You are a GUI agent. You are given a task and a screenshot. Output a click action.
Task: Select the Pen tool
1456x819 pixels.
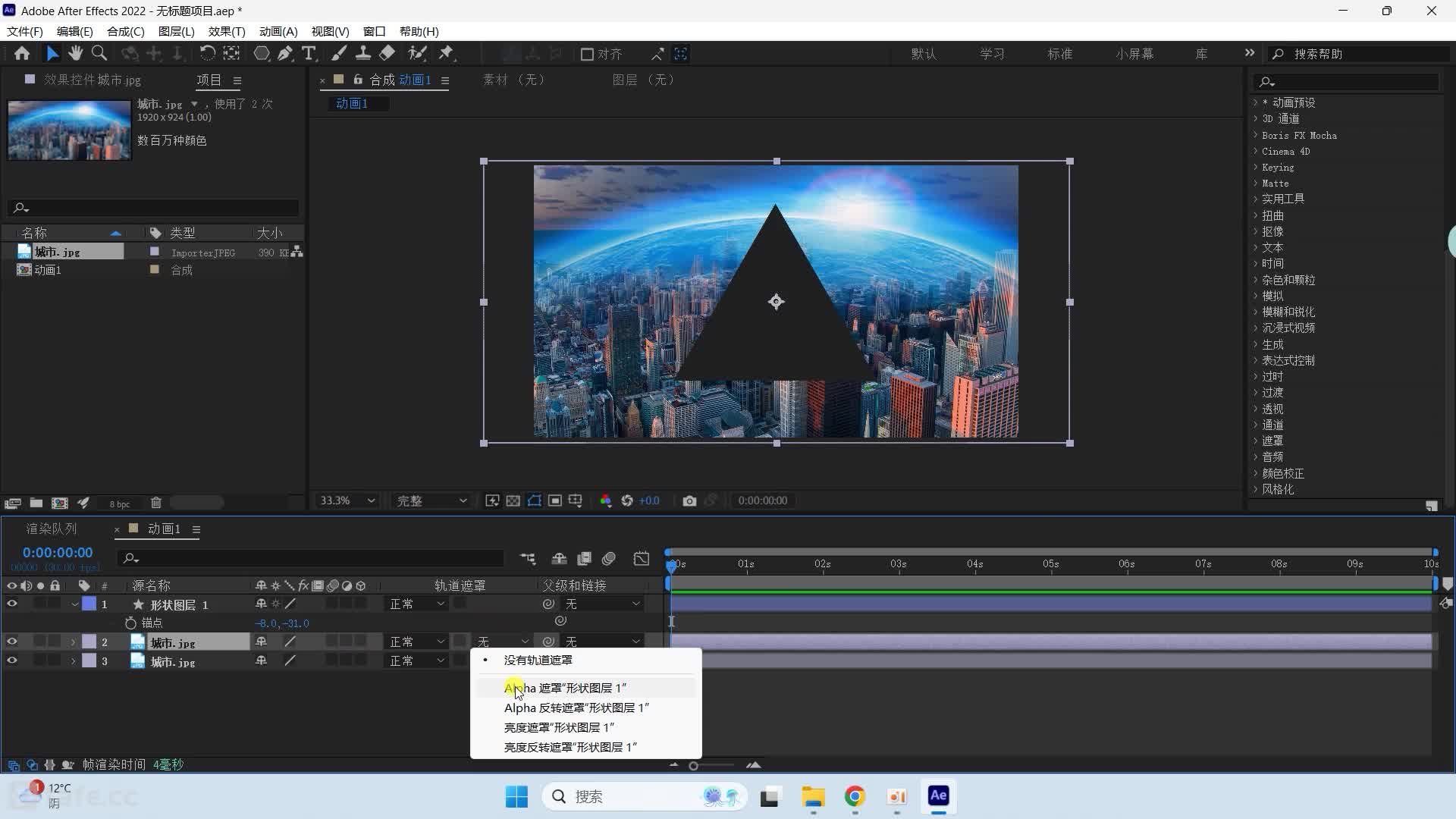click(x=285, y=54)
